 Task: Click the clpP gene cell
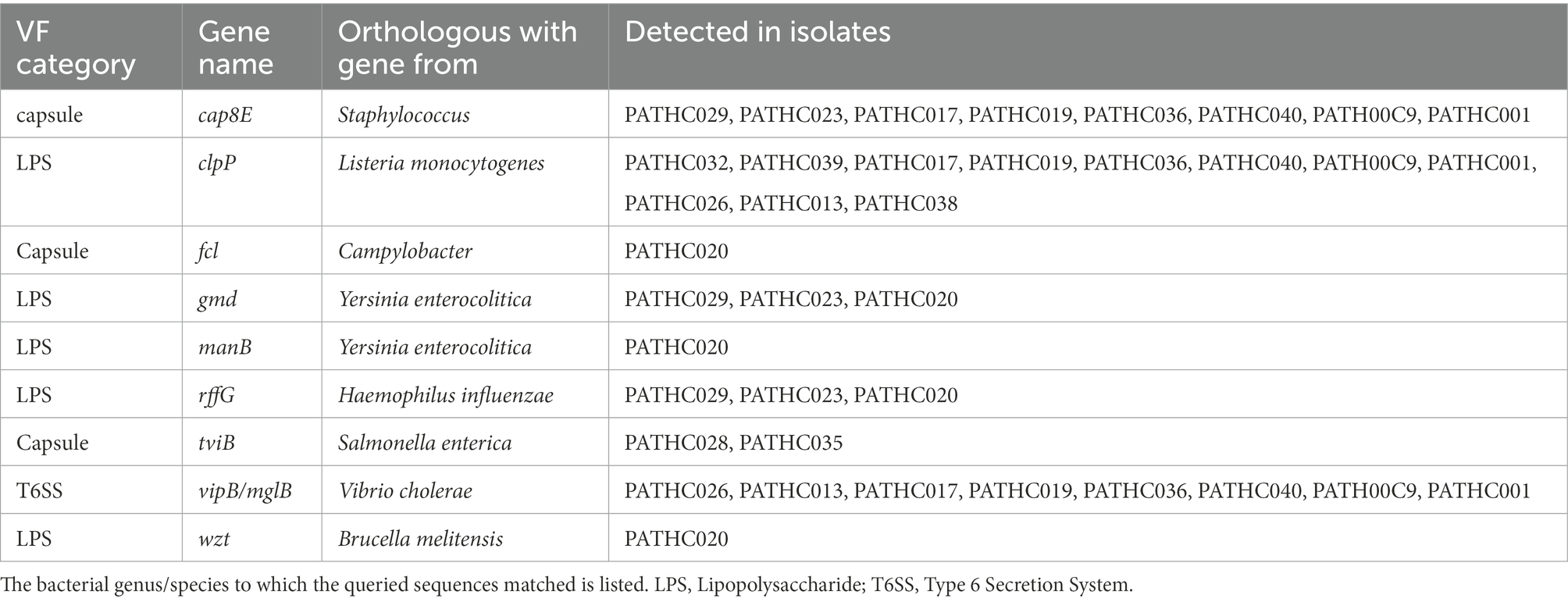[217, 164]
